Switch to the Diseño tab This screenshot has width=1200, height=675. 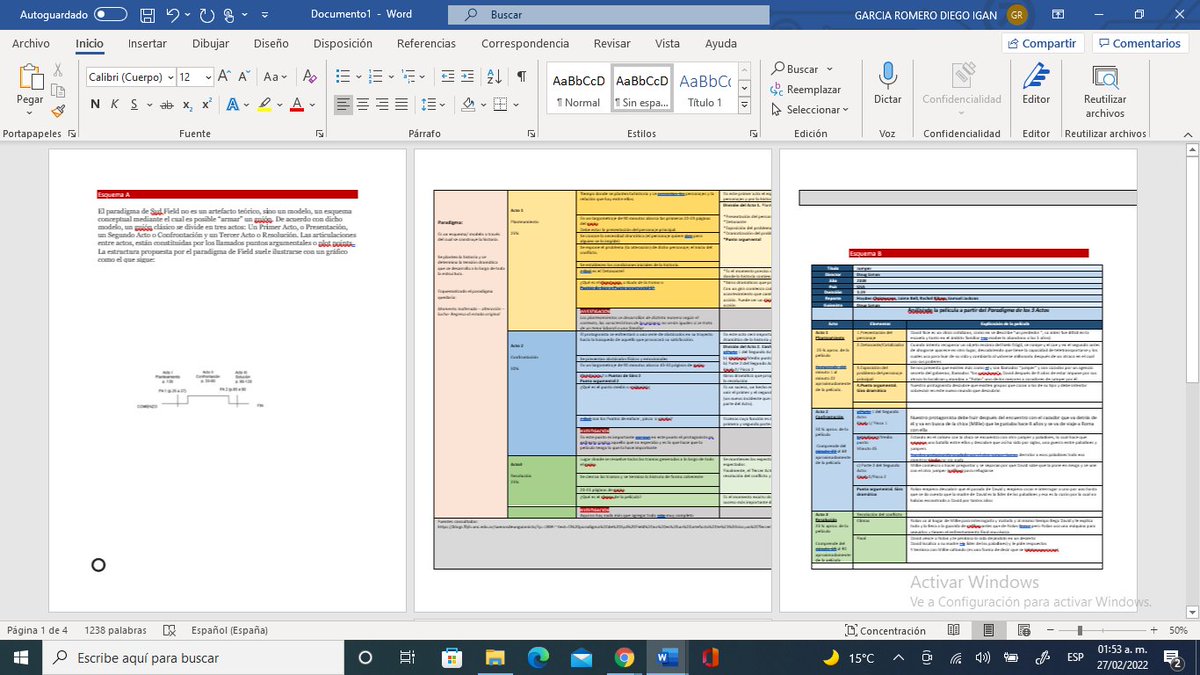(x=271, y=44)
